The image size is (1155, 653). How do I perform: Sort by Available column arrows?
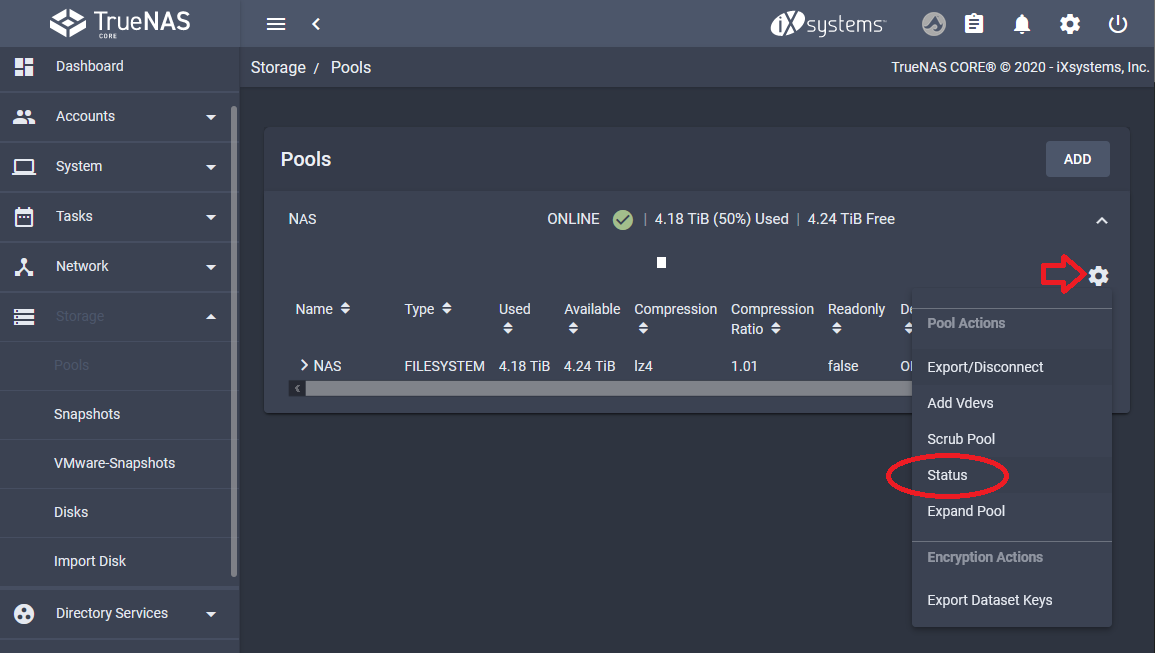[573, 329]
